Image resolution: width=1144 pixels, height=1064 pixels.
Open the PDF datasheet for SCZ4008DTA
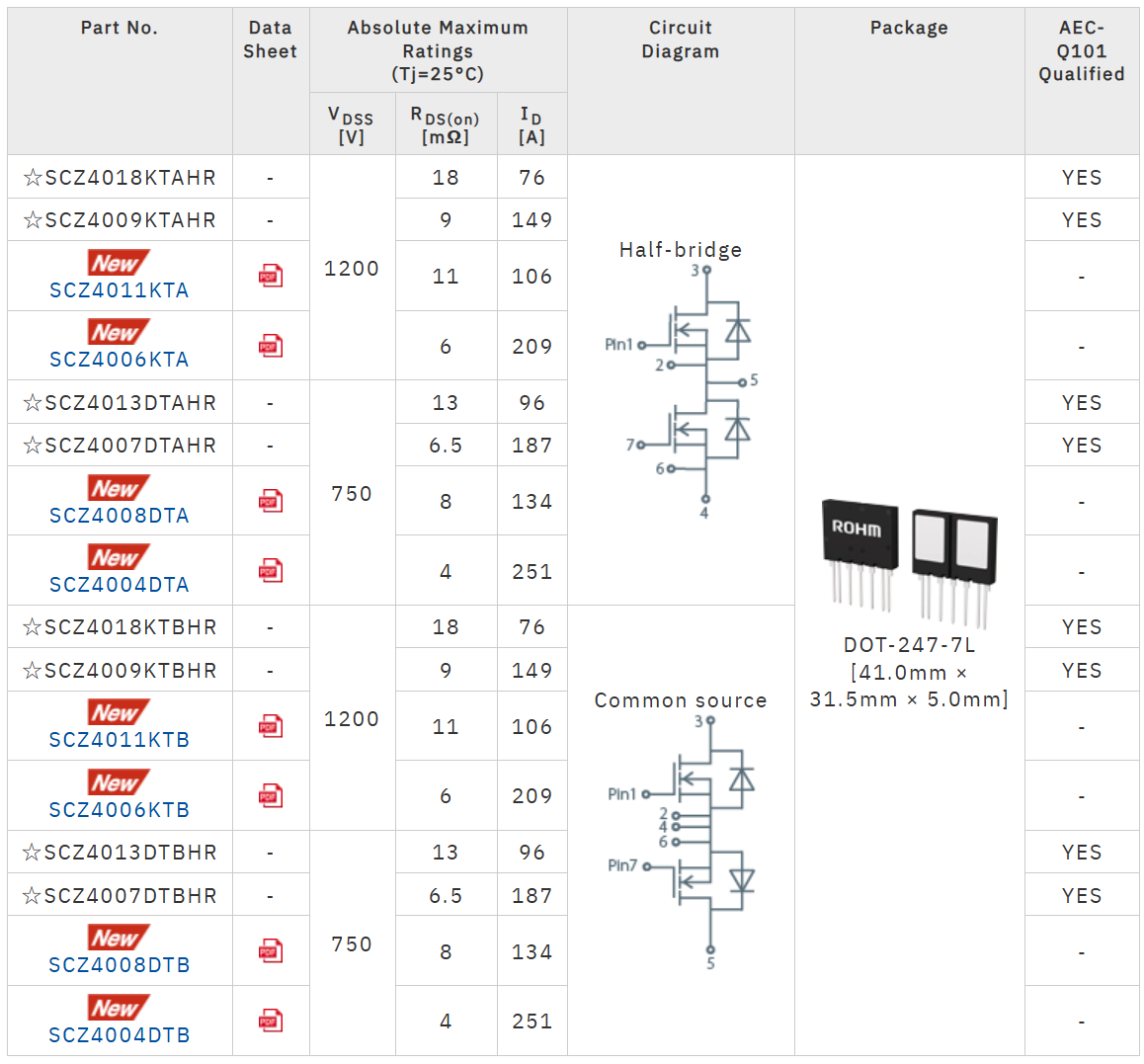pos(270,501)
